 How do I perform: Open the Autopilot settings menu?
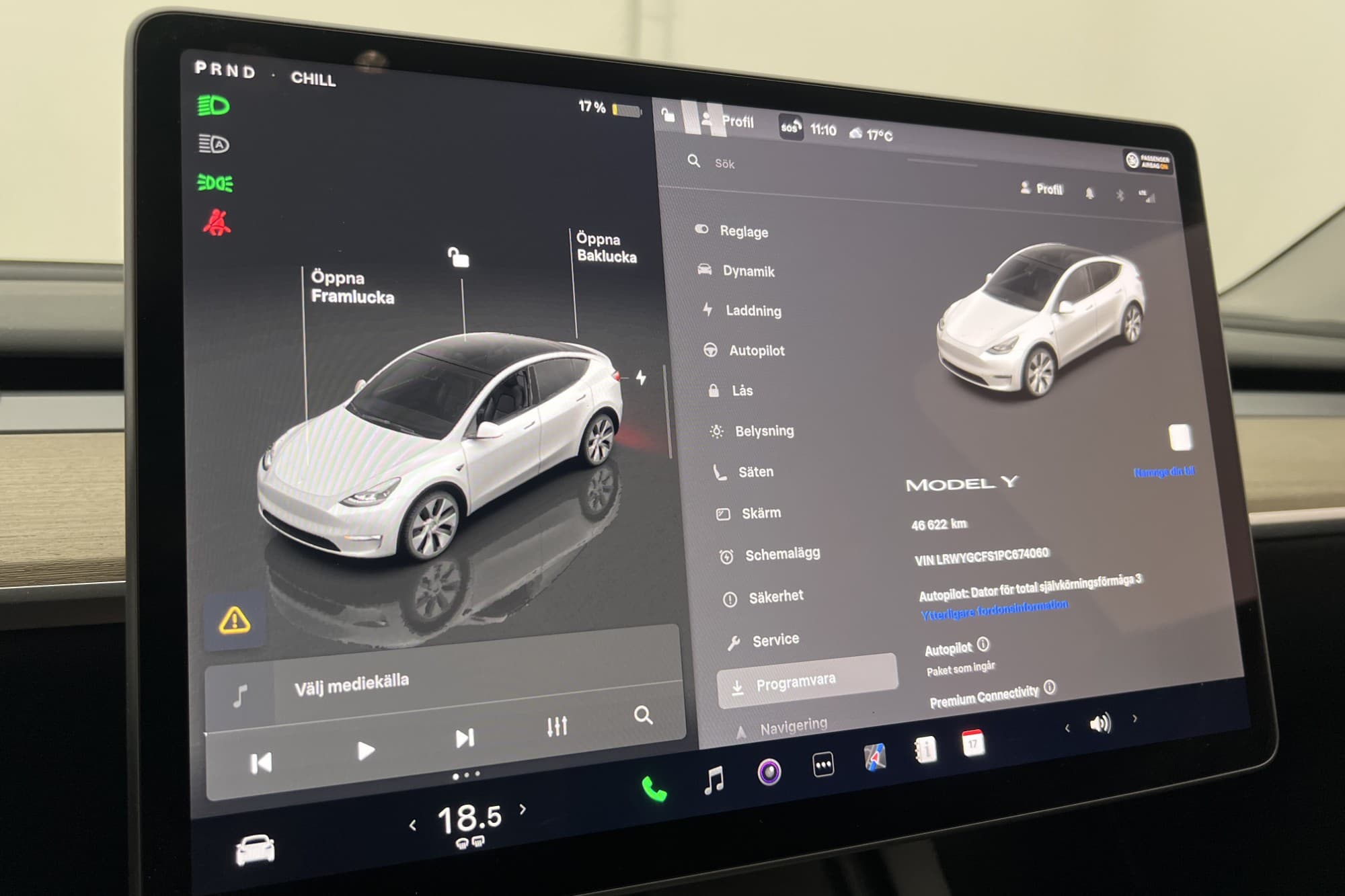tap(756, 350)
